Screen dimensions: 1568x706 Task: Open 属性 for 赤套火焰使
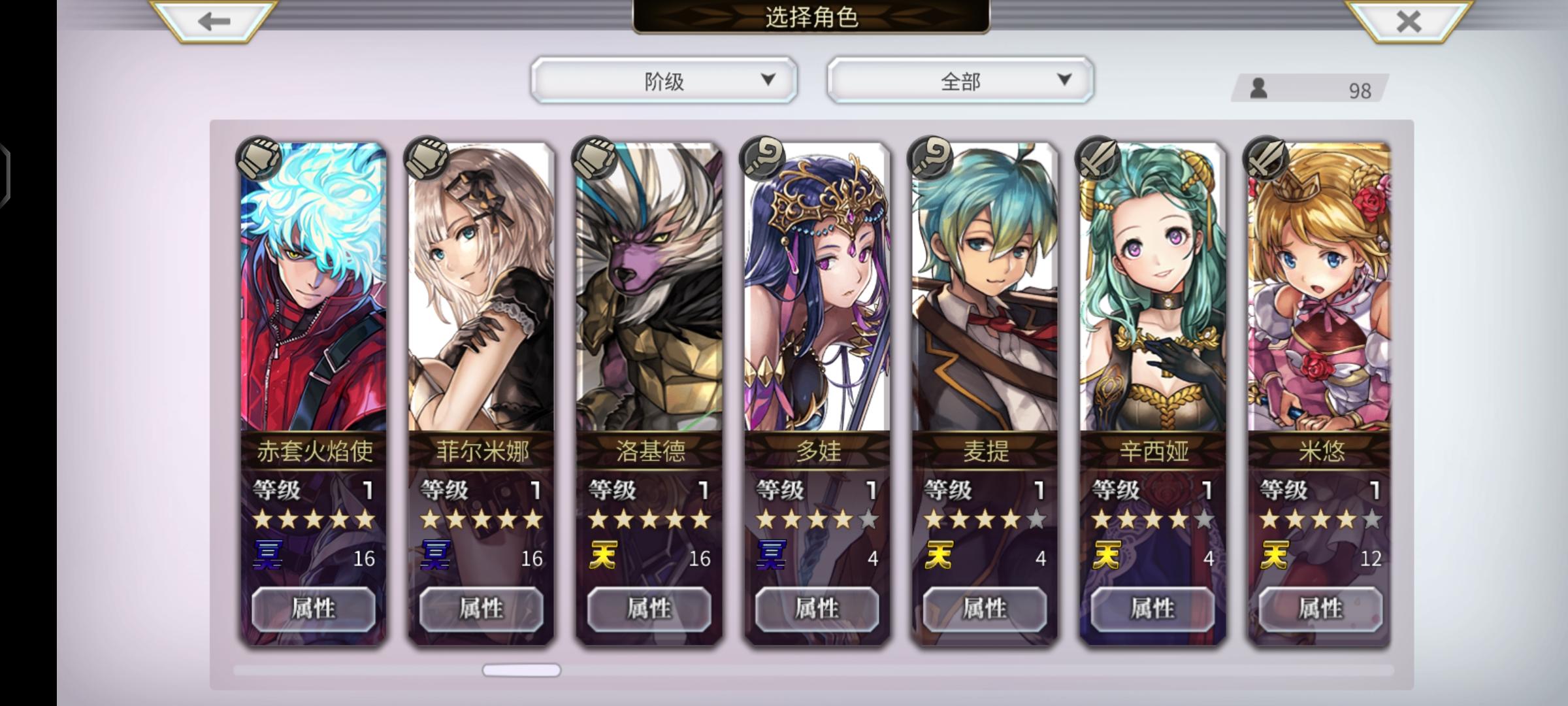point(314,609)
